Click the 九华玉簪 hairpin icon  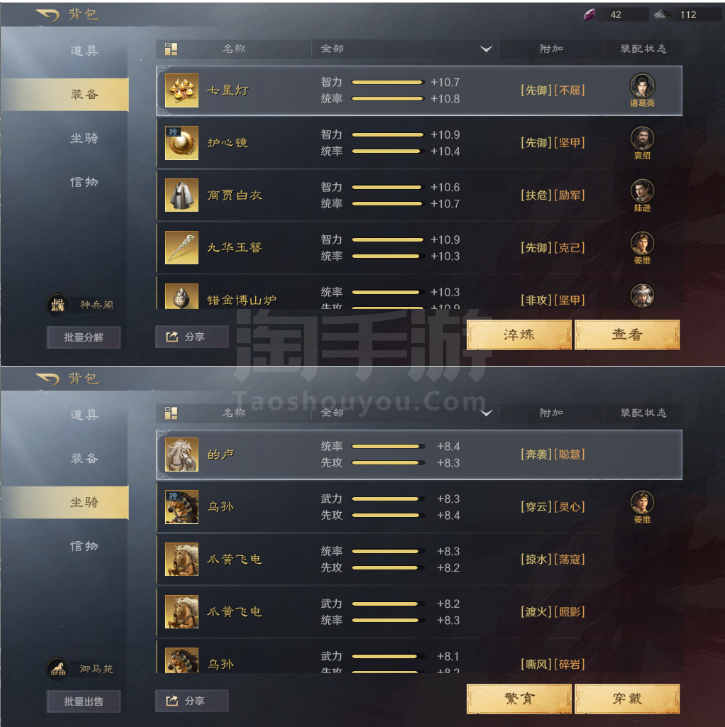pyautogui.click(x=182, y=248)
